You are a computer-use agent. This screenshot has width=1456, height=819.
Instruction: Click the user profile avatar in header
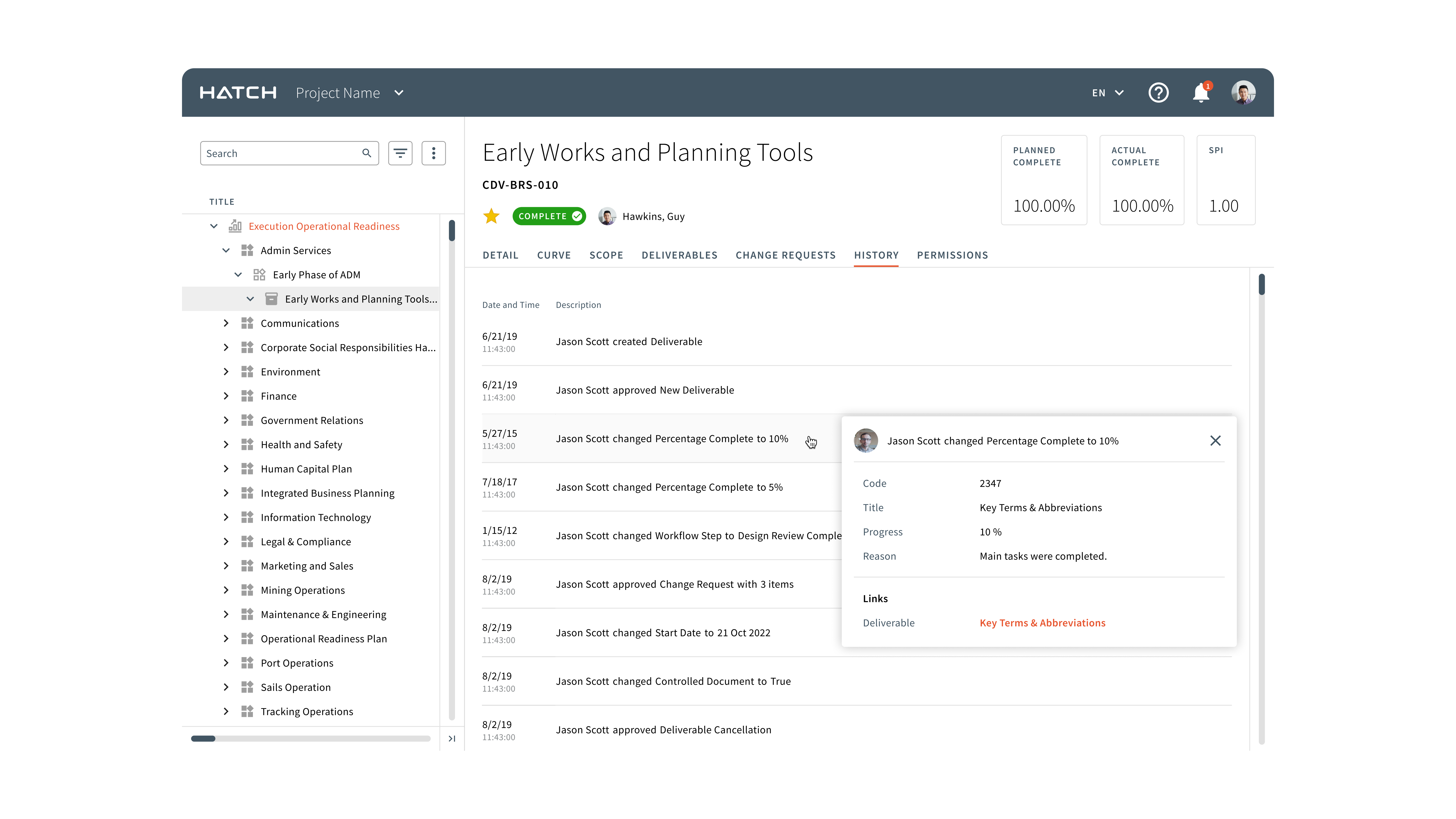[x=1243, y=93]
